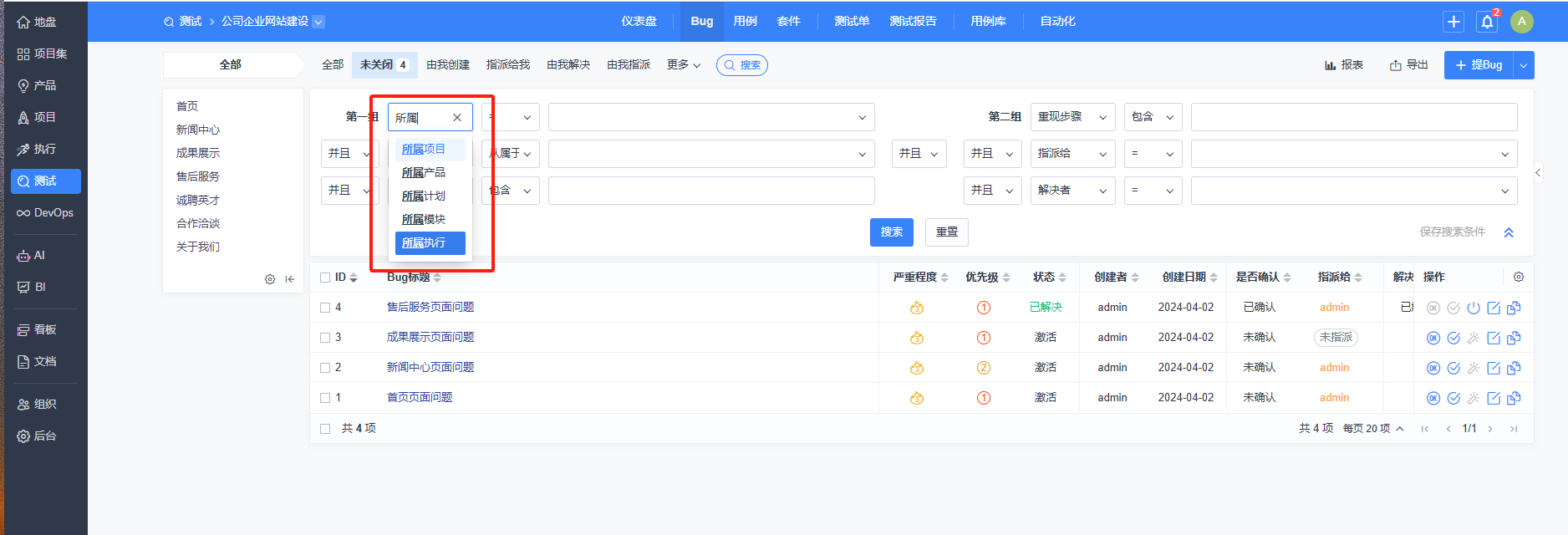Open the notifications bell
Image resolution: width=1568 pixels, height=535 pixels.
pos(1487,22)
